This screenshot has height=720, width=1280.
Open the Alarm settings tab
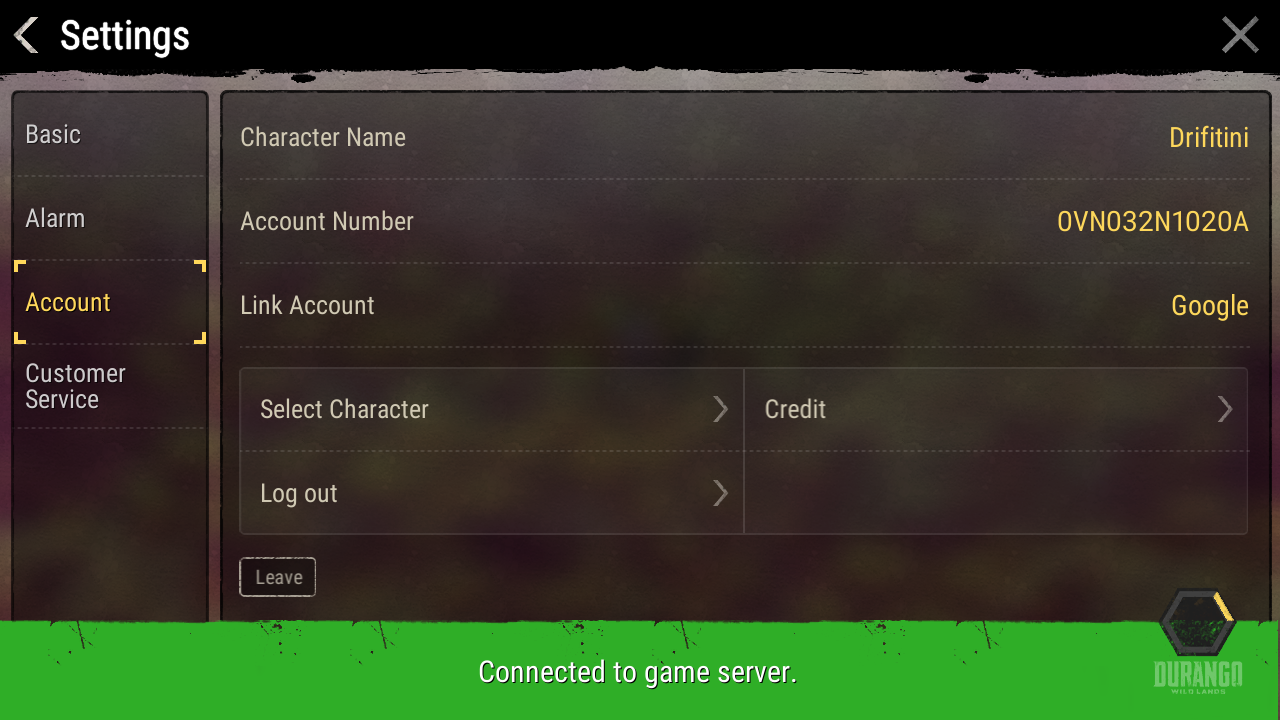coord(110,219)
